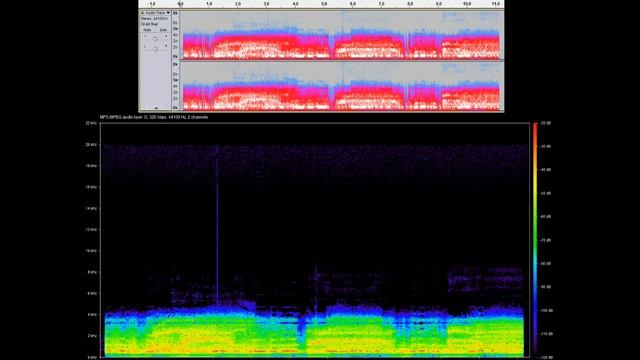Click the track gain slider knob

[156, 39]
